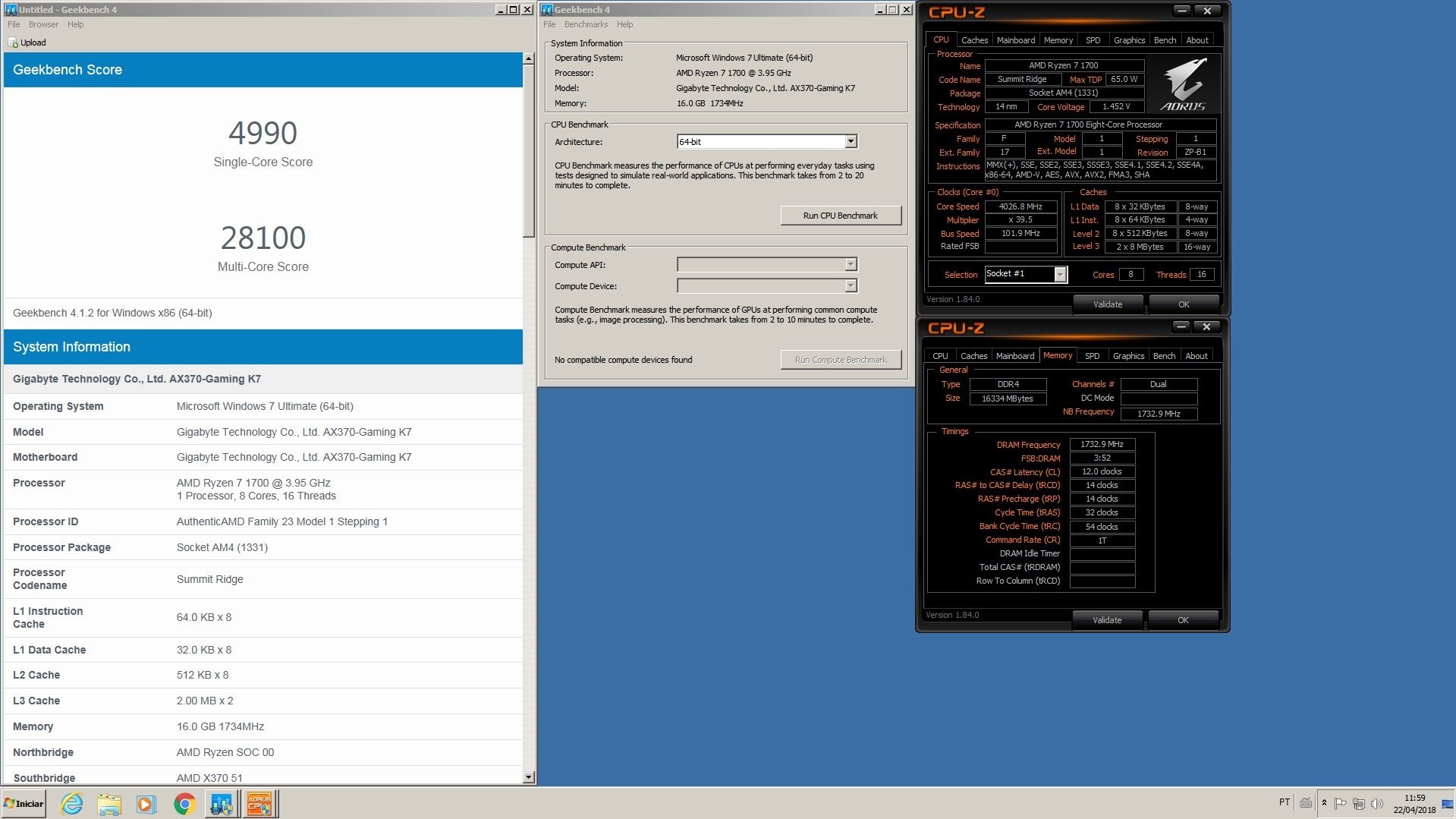Click the clock showing 11:59

pyautogui.click(x=1414, y=799)
